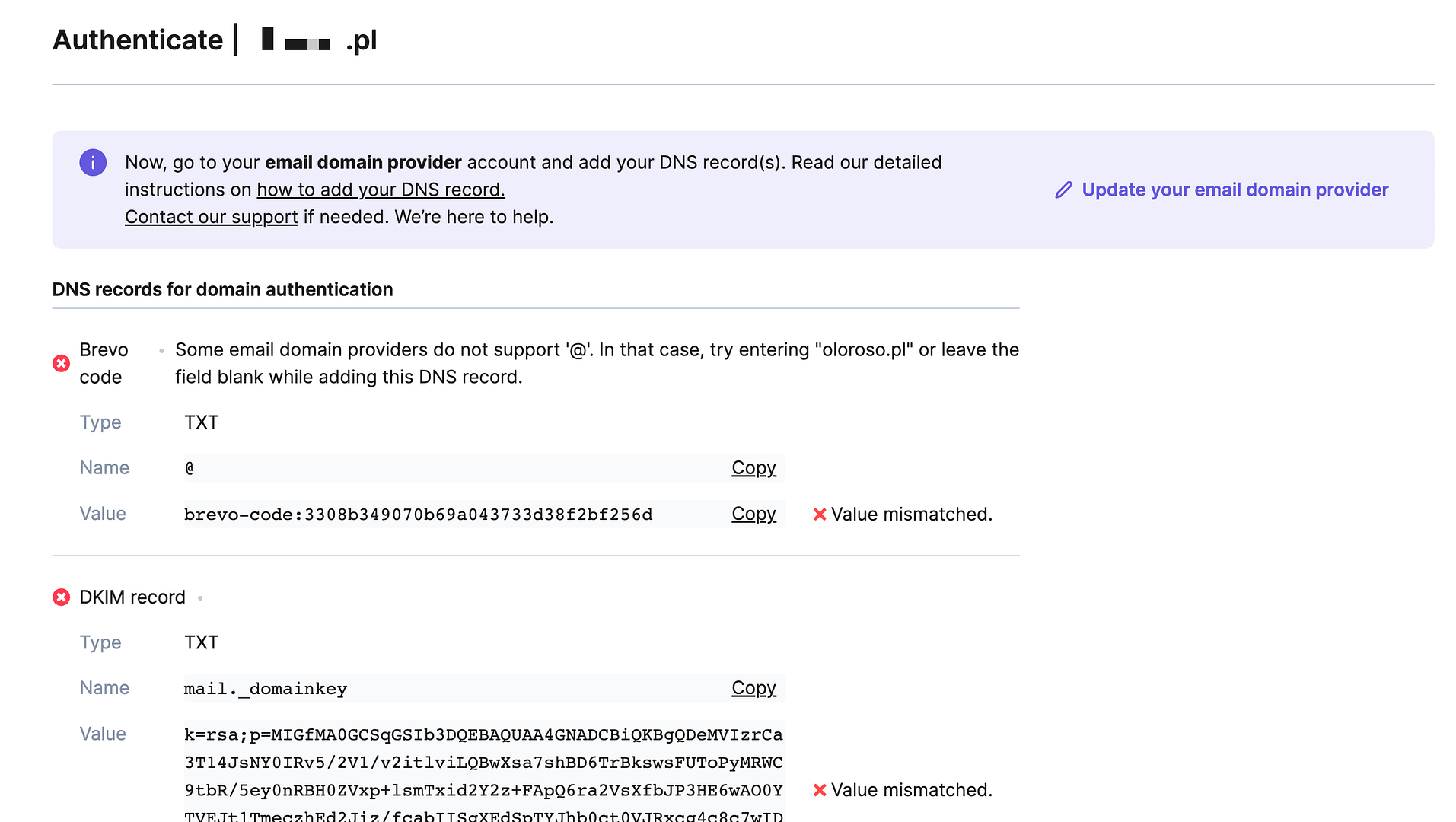Click the DKIM record heading
This screenshot has height=822, width=1456.
point(132,597)
